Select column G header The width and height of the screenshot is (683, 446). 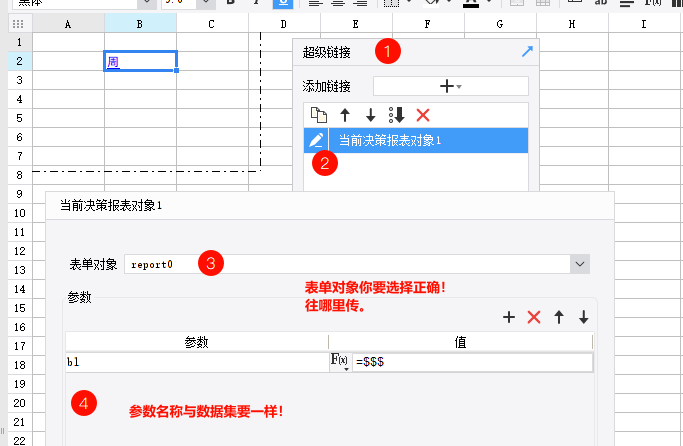(x=500, y=24)
